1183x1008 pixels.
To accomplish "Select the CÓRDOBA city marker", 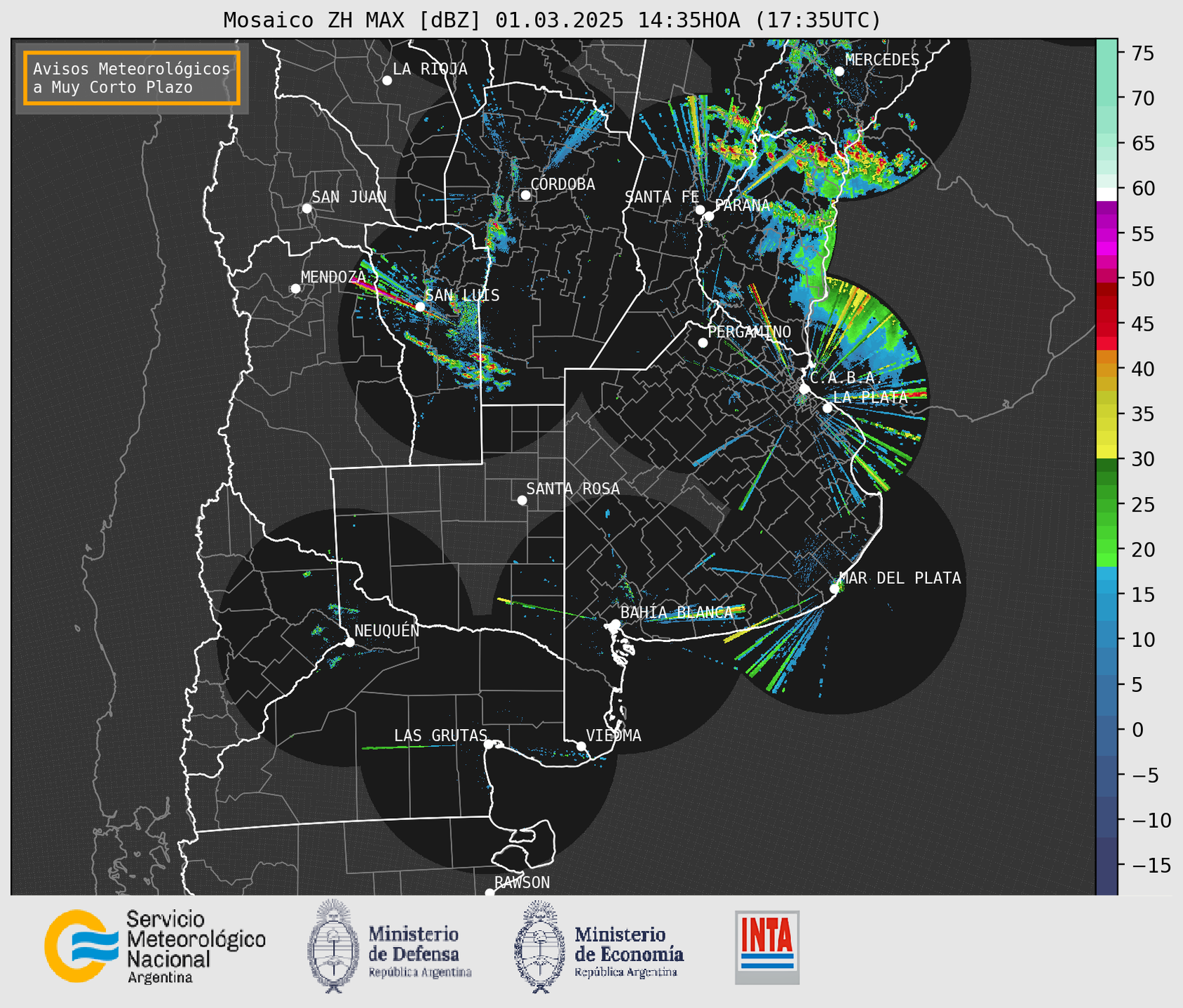I will [525, 195].
